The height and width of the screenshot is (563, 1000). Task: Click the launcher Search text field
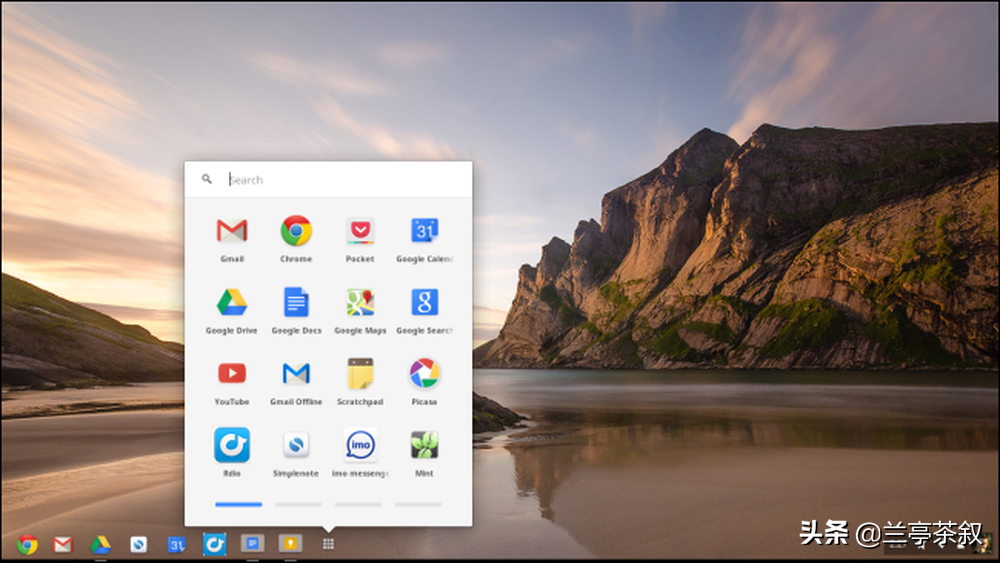coord(340,180)
